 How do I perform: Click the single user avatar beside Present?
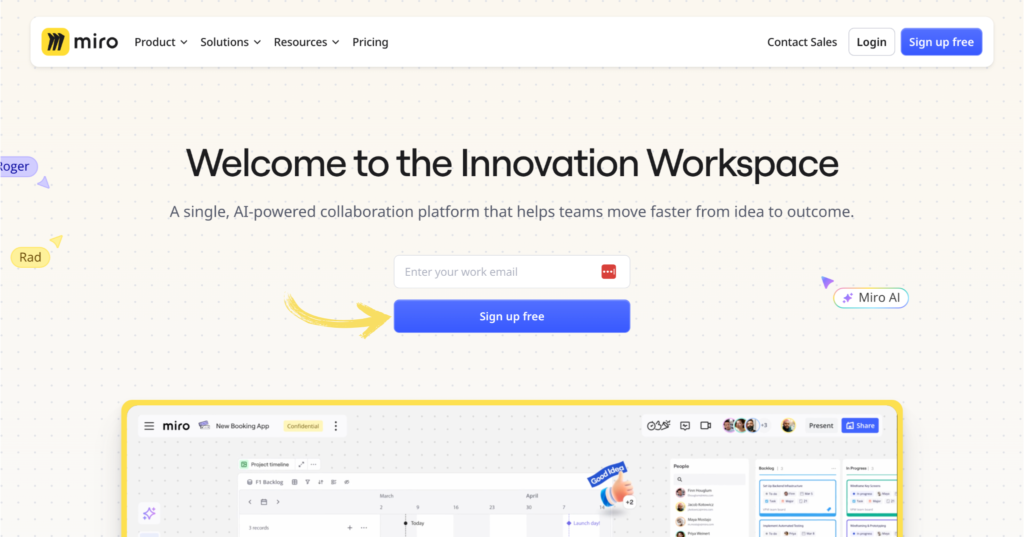788,425
